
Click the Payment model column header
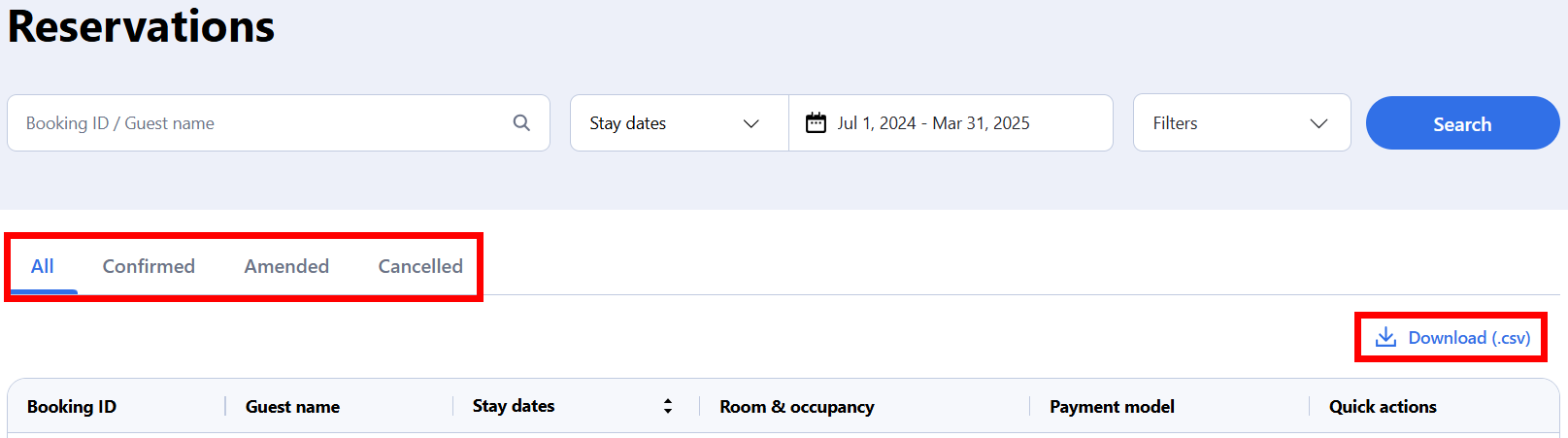tap(1112, 407)
